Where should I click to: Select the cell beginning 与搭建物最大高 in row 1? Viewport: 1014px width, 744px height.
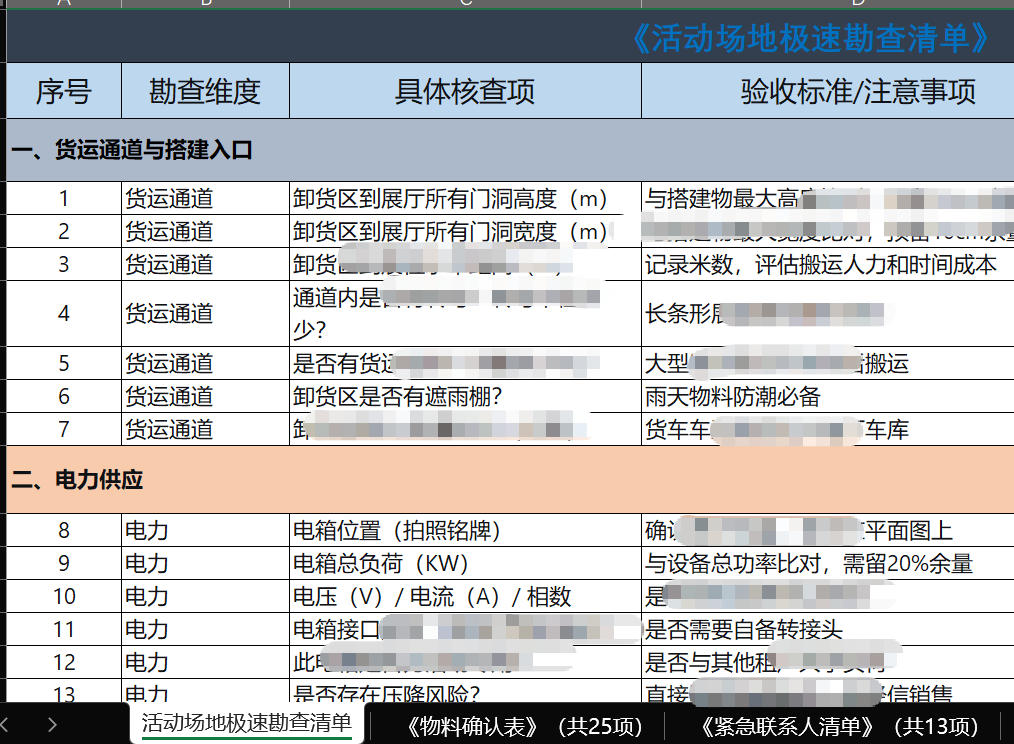pos(828,198)
